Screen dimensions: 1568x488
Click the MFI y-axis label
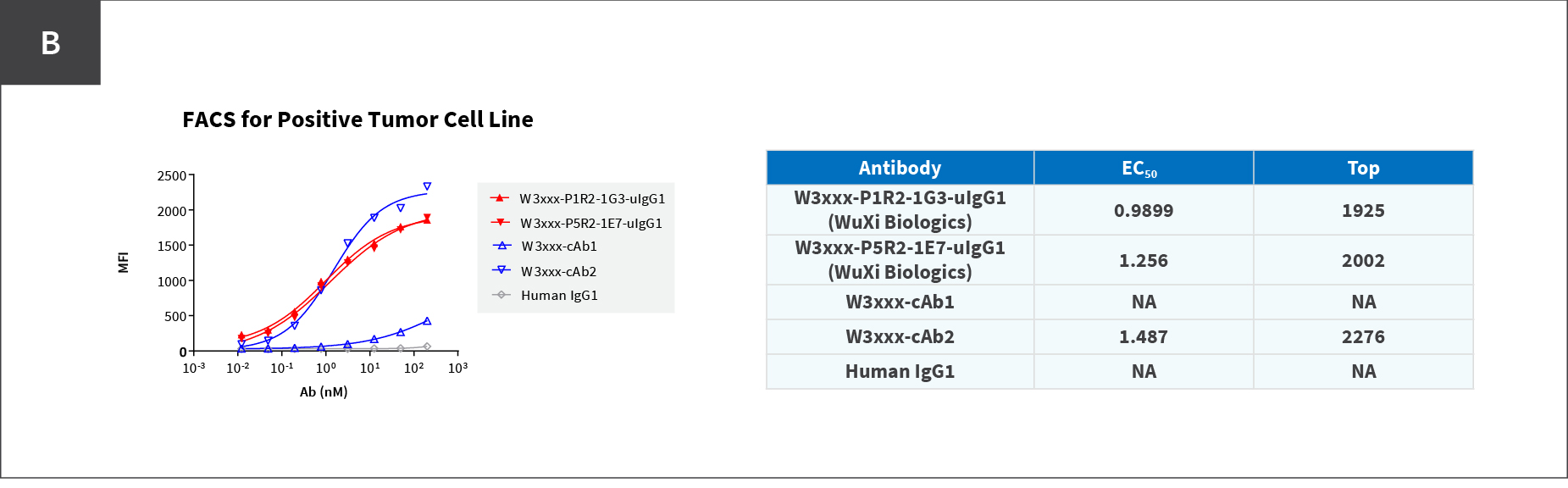(124, 263)
